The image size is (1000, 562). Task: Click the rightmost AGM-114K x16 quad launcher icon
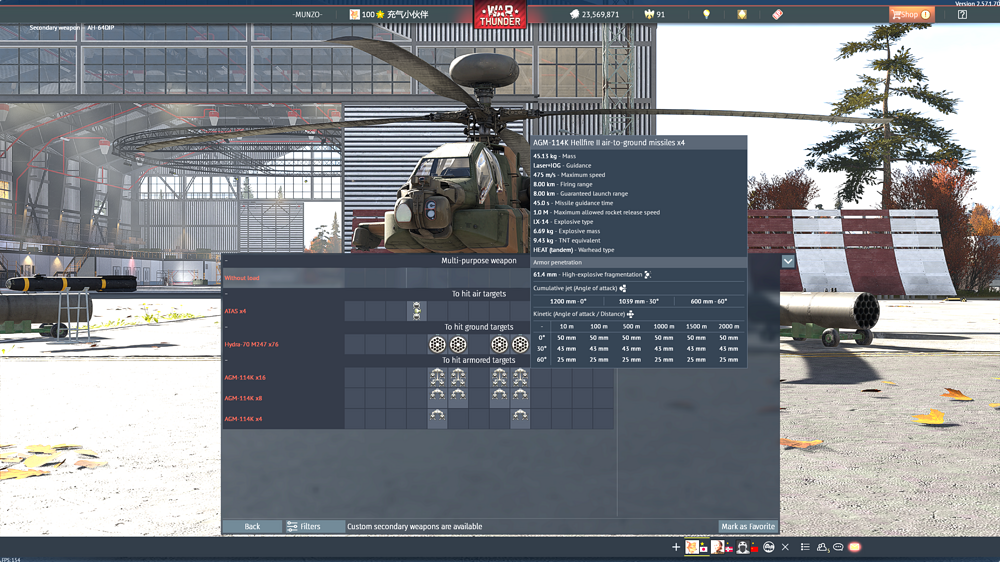click(x=520, y=377)
